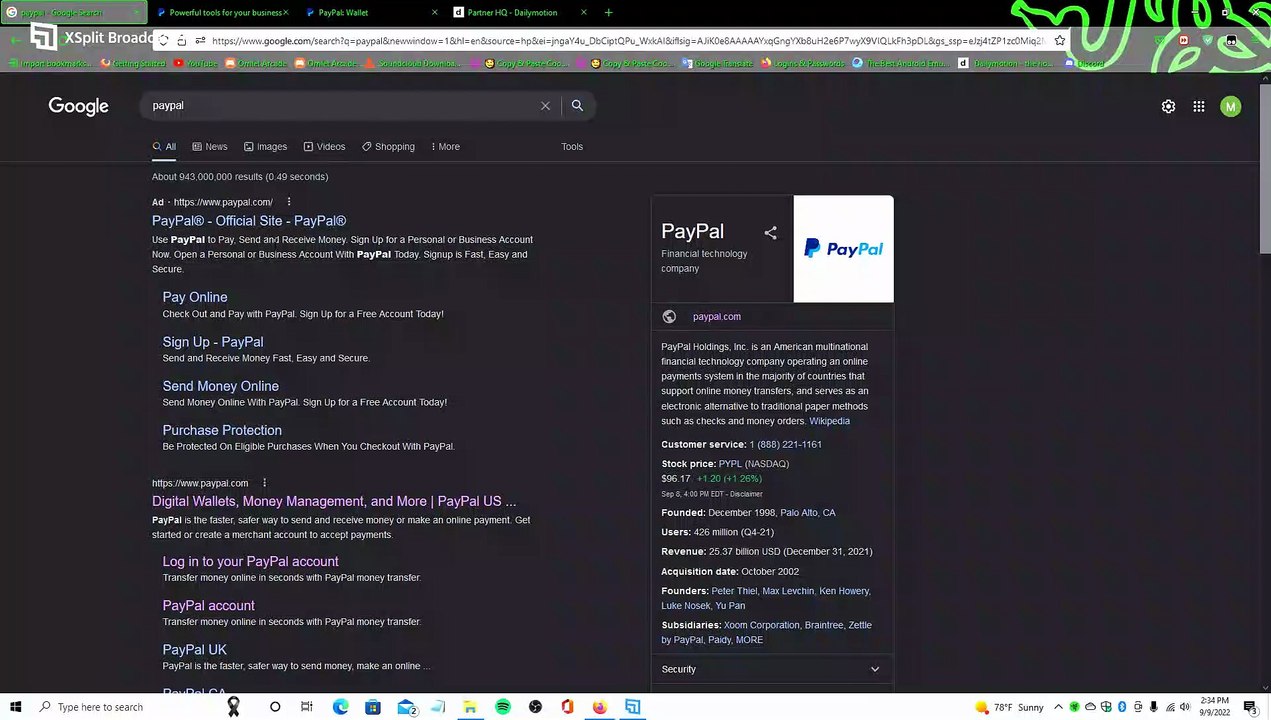This screenshot has width=1271, height=720.
Task: Expand the Security section
Action: 771,669
